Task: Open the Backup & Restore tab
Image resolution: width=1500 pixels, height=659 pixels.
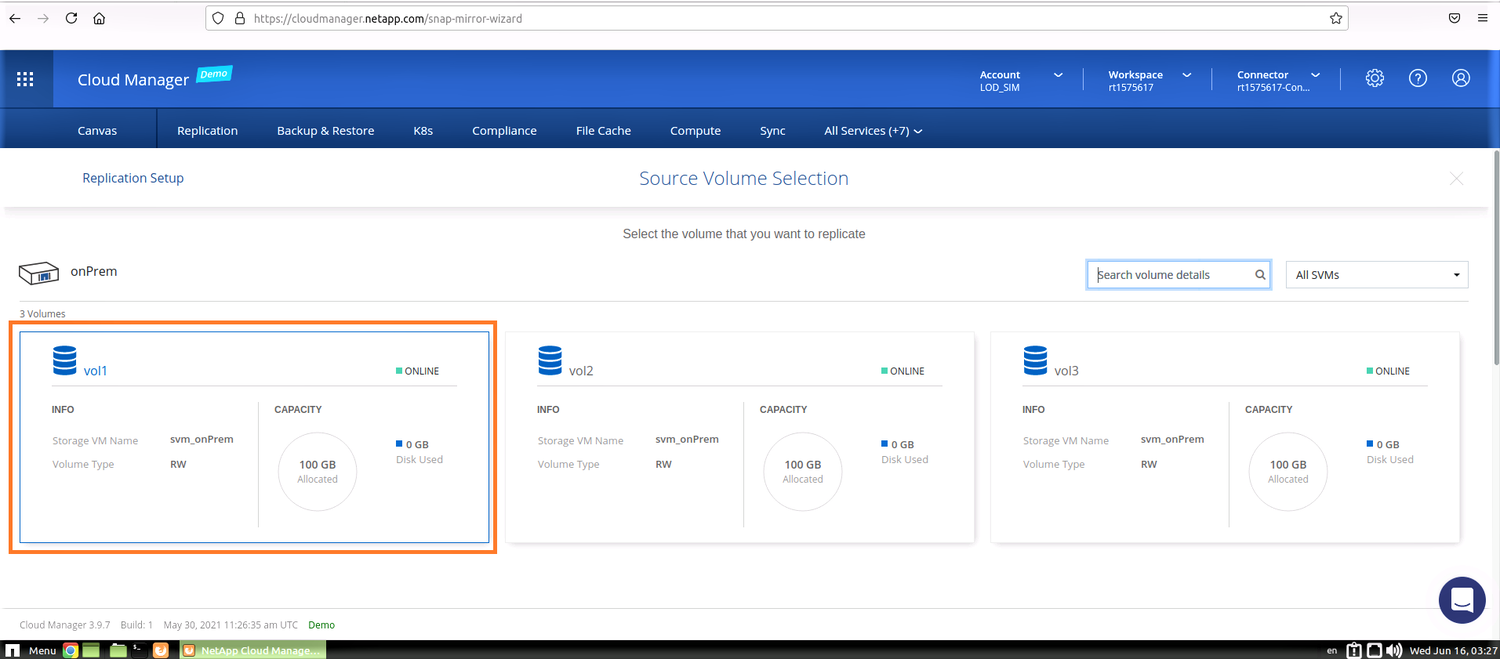Action: [x=325, y=131]
